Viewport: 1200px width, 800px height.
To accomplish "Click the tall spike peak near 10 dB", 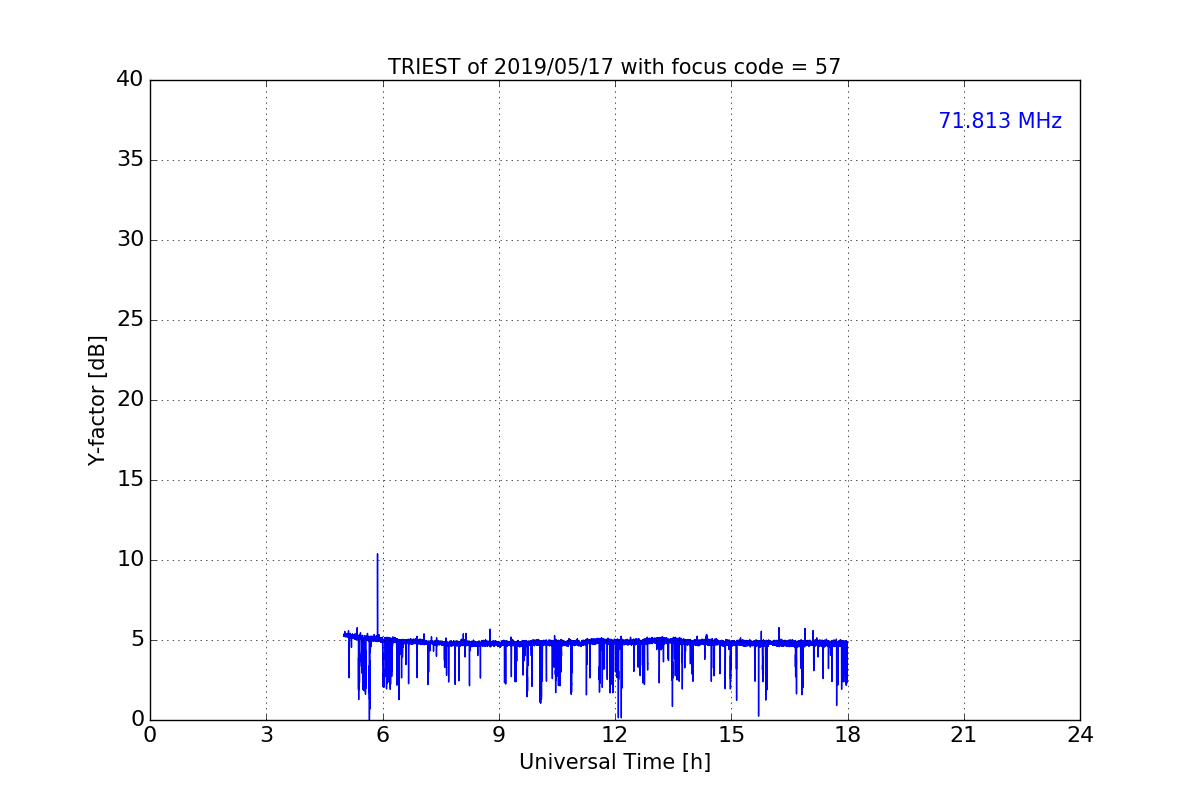I will coord(377,555).
